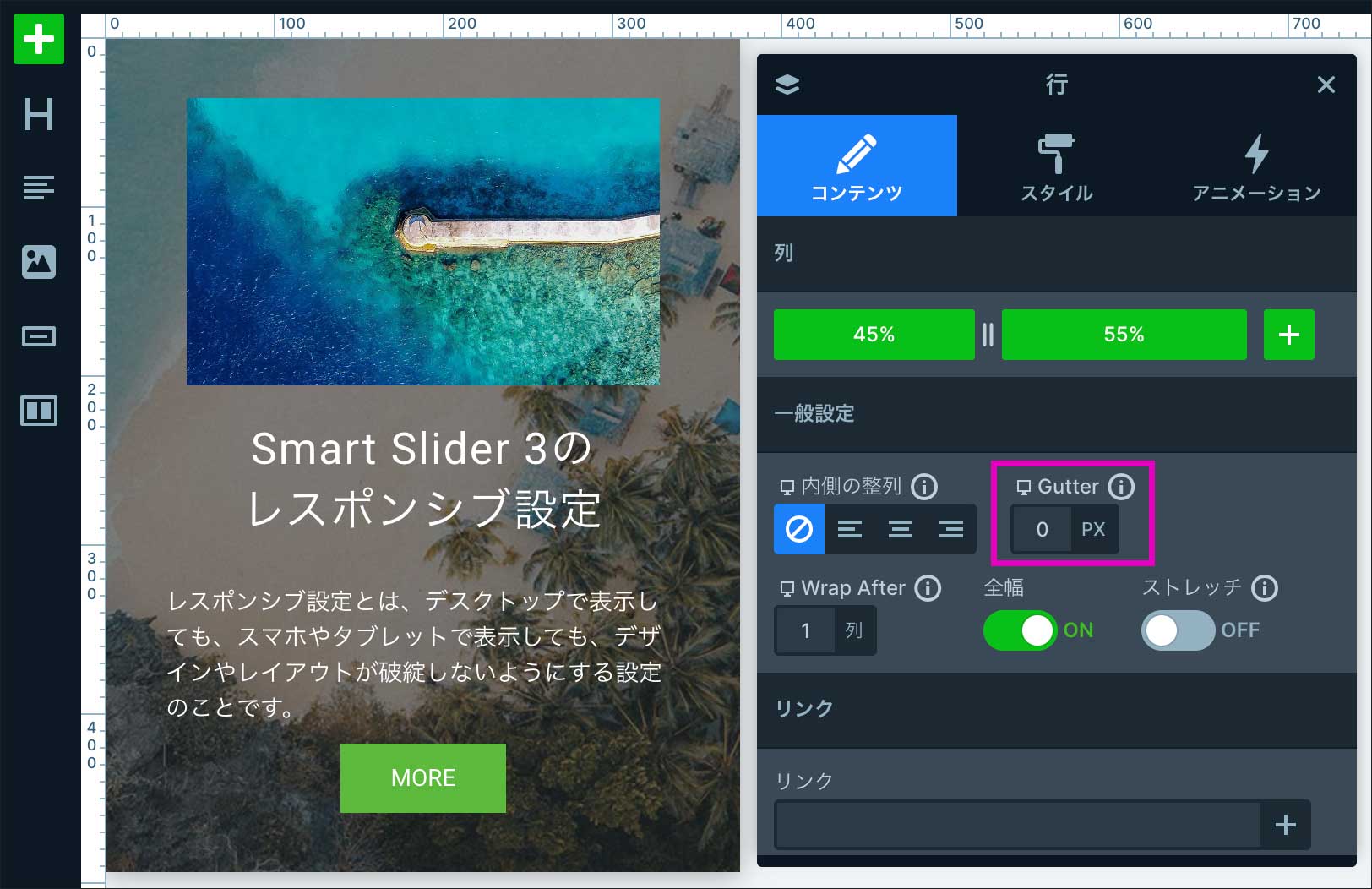The height and width of the screenshot is (889, 1372).
Task: Insert a Button layer from sidebar
Action: pyautogui.click(x=39, y=336)
